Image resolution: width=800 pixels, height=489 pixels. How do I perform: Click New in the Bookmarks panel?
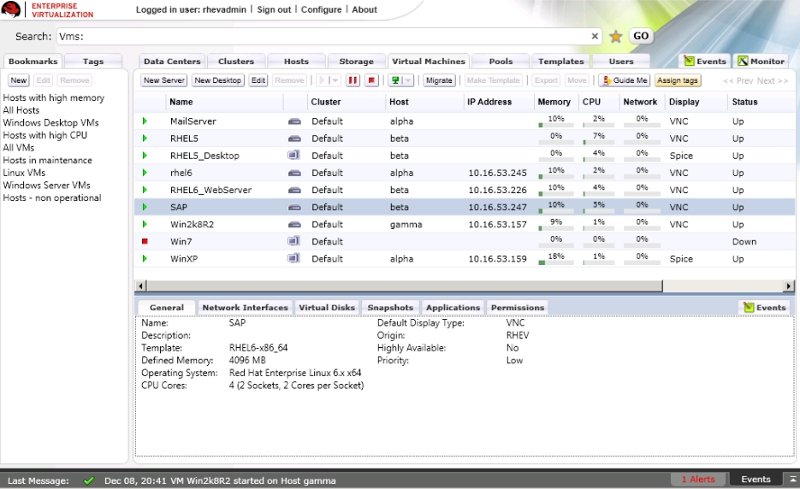(18, 80)
